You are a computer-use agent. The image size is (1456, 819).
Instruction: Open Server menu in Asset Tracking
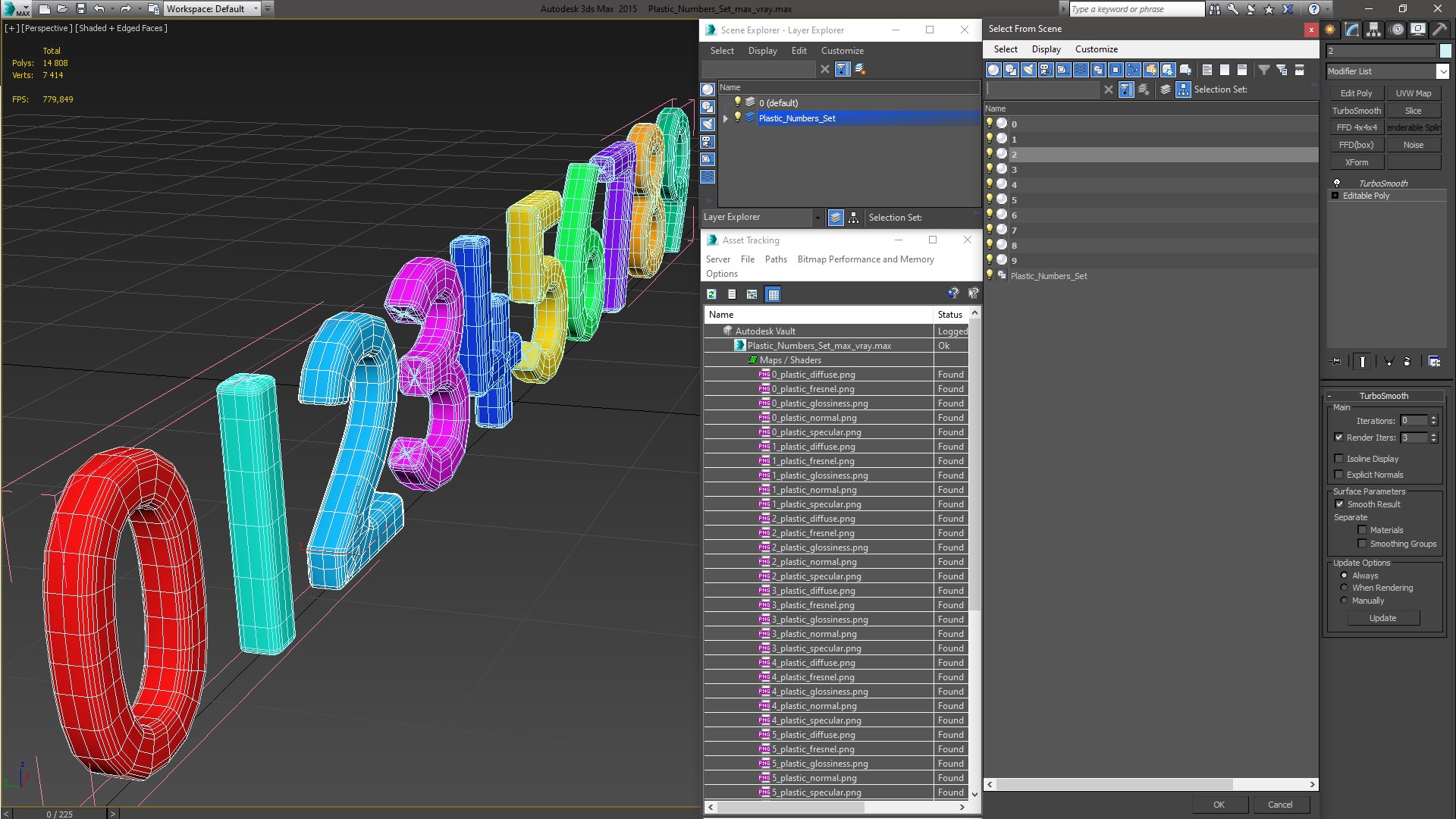point(717,259)
